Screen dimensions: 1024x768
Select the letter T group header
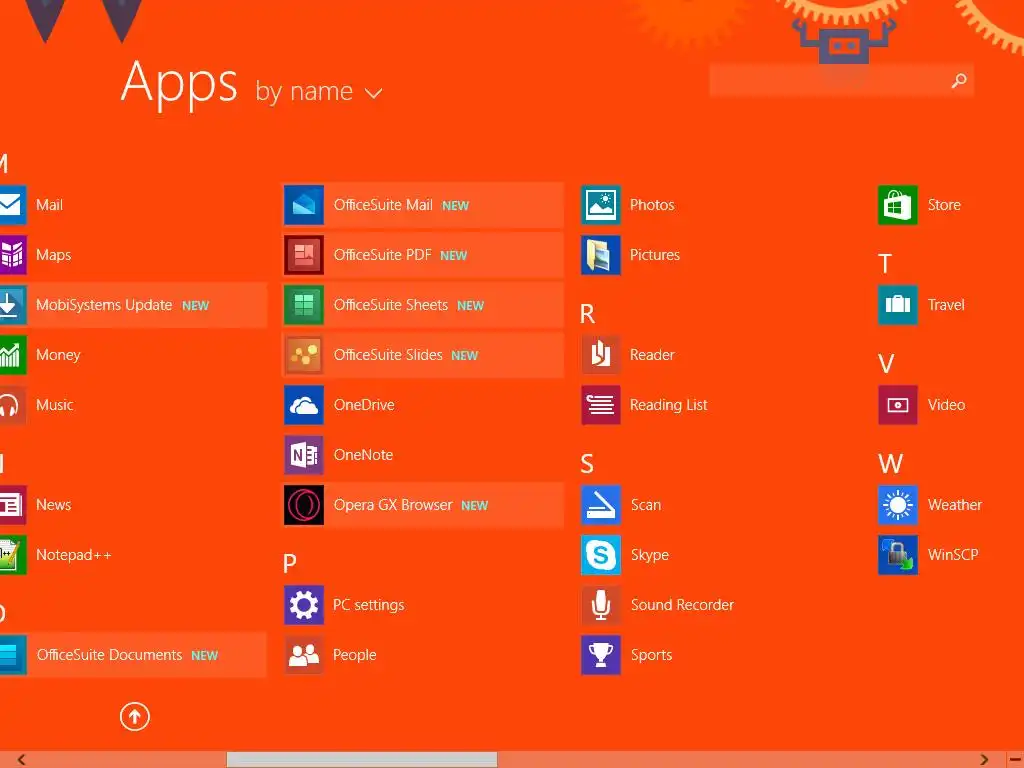coord(885,264)
